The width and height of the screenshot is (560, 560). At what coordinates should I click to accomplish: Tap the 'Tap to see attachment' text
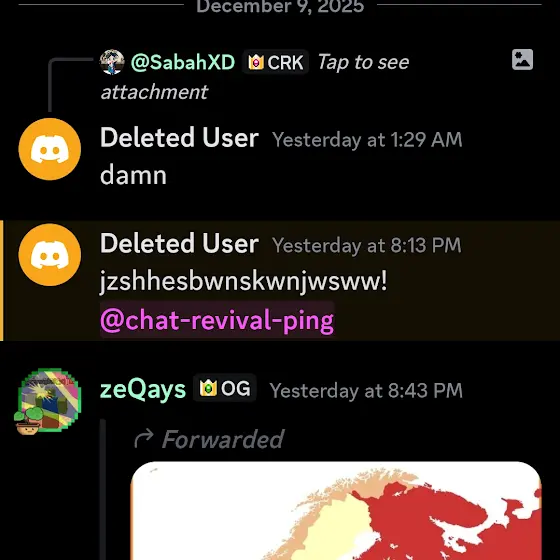(x=255, y=77)
